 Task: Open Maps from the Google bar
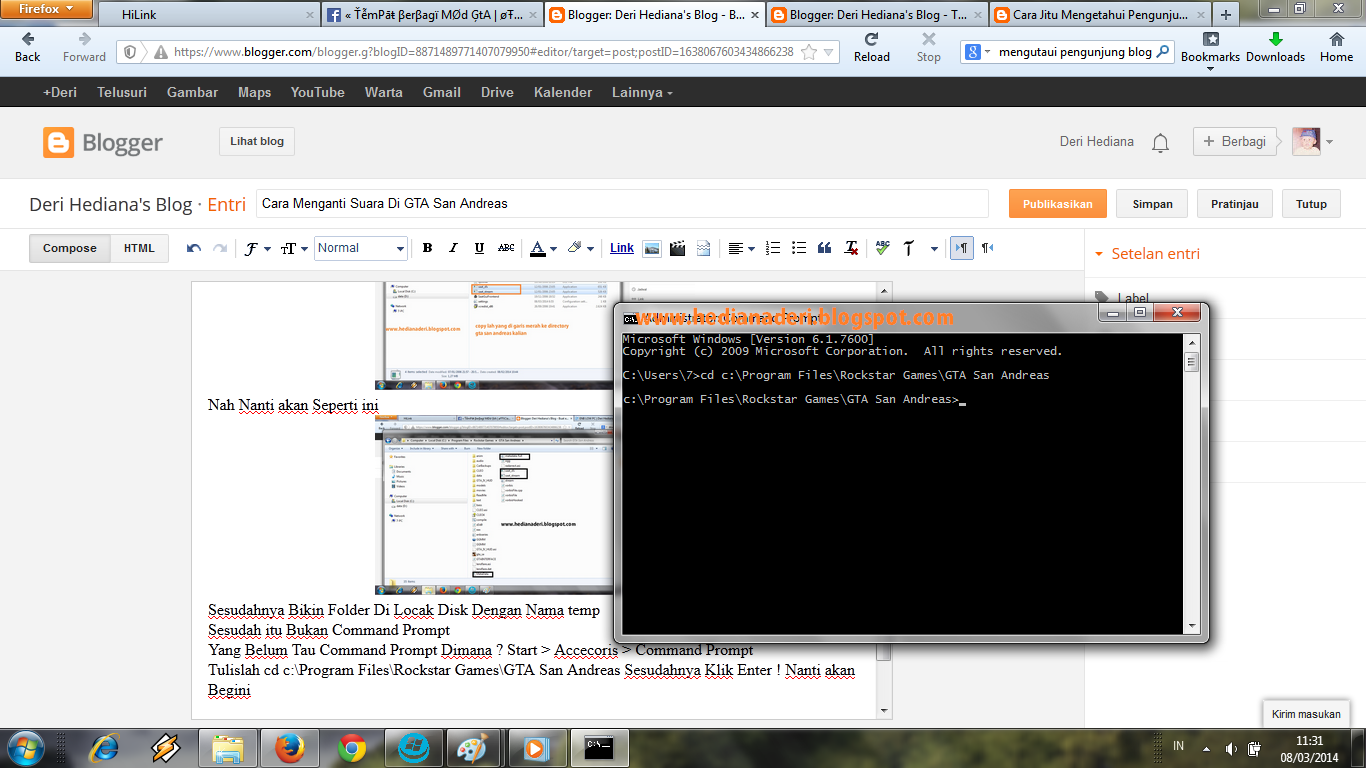click(x=254, y=92)
